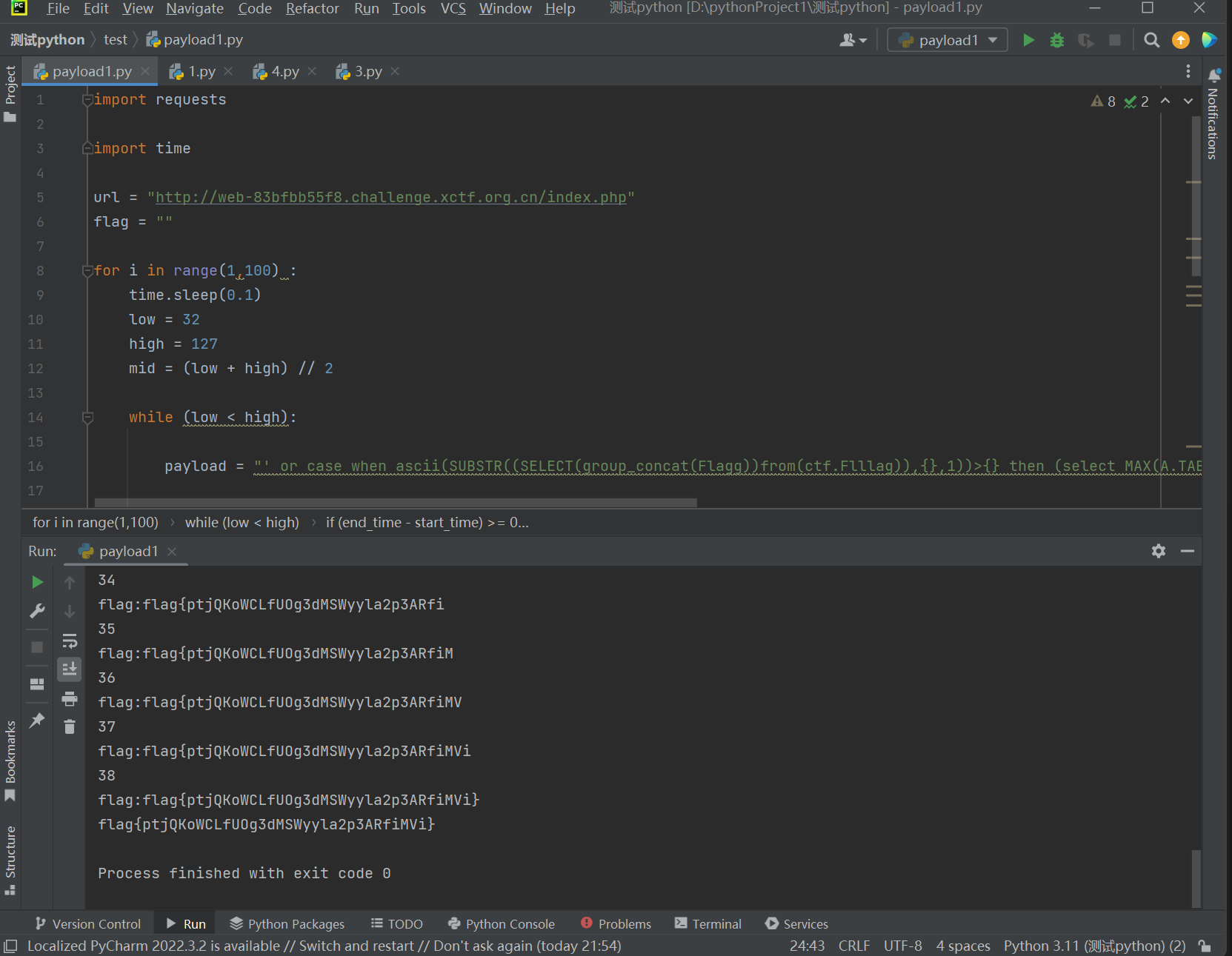This screenshot has width=1232, height=956.
Task: Toggle scroll to end of output
Action: pos(70,669)
